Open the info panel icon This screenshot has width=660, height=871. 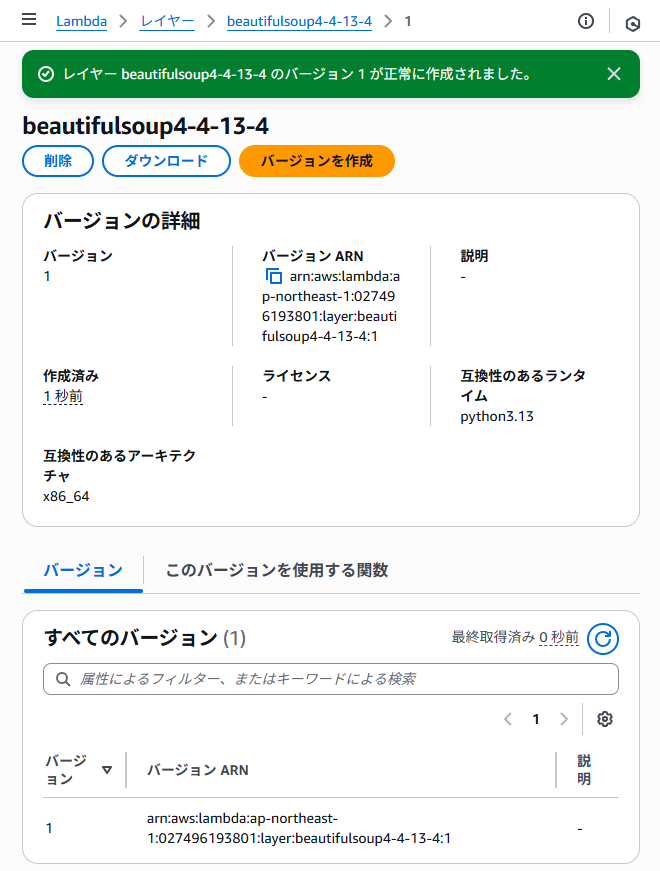586,21
